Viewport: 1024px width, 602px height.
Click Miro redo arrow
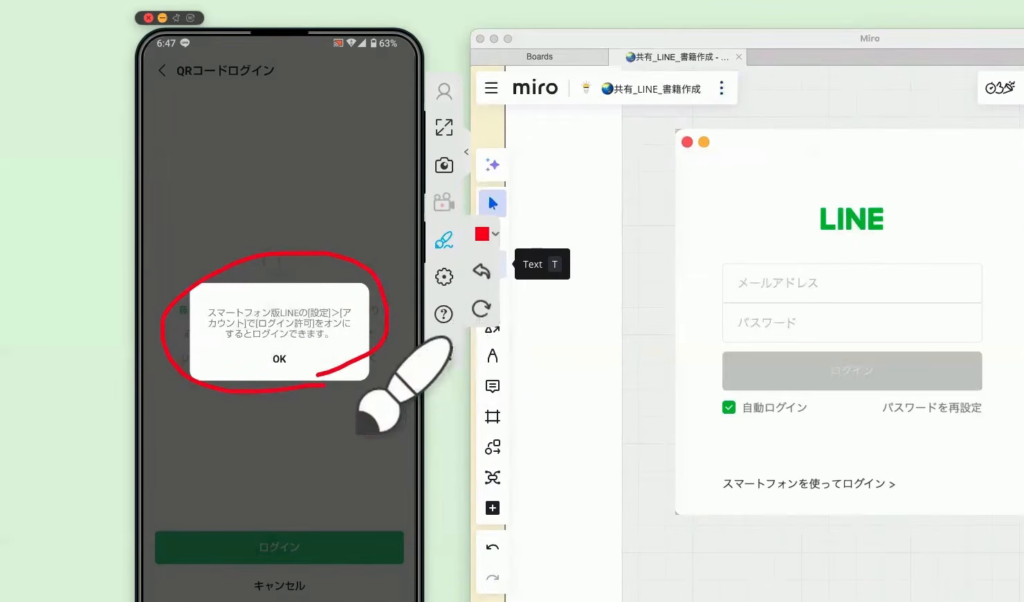point(492,578)
